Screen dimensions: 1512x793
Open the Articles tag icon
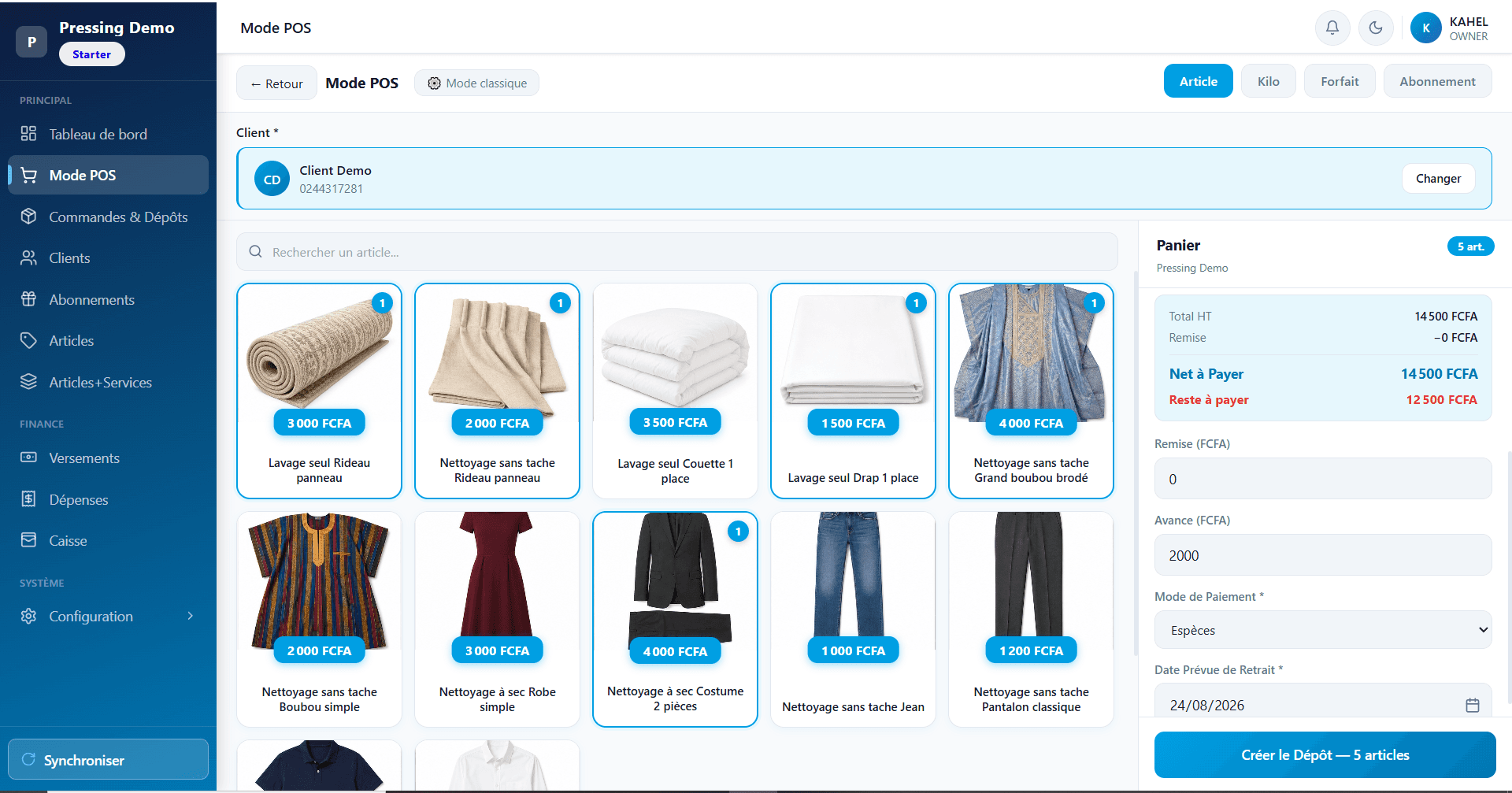tap(28, 340)
